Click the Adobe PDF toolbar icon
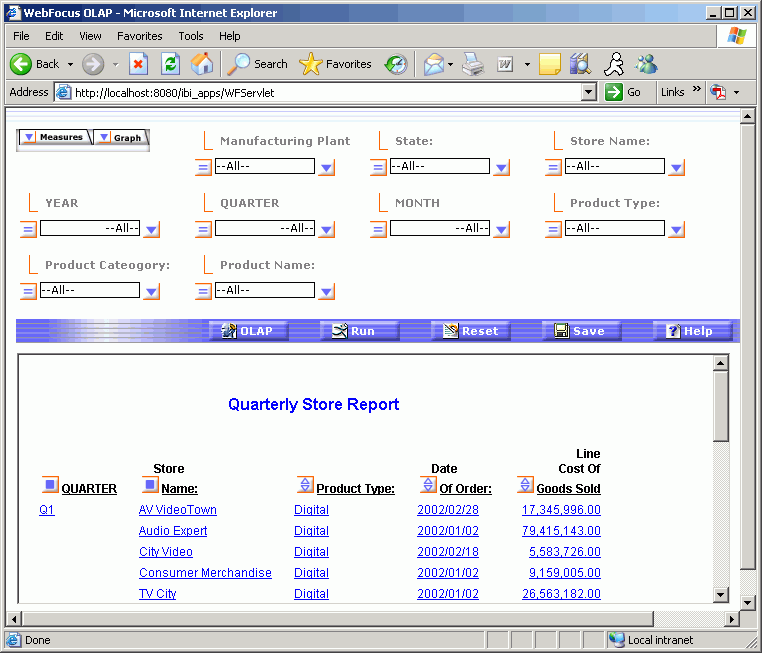The image size is (762, 653). coord(718,92)
